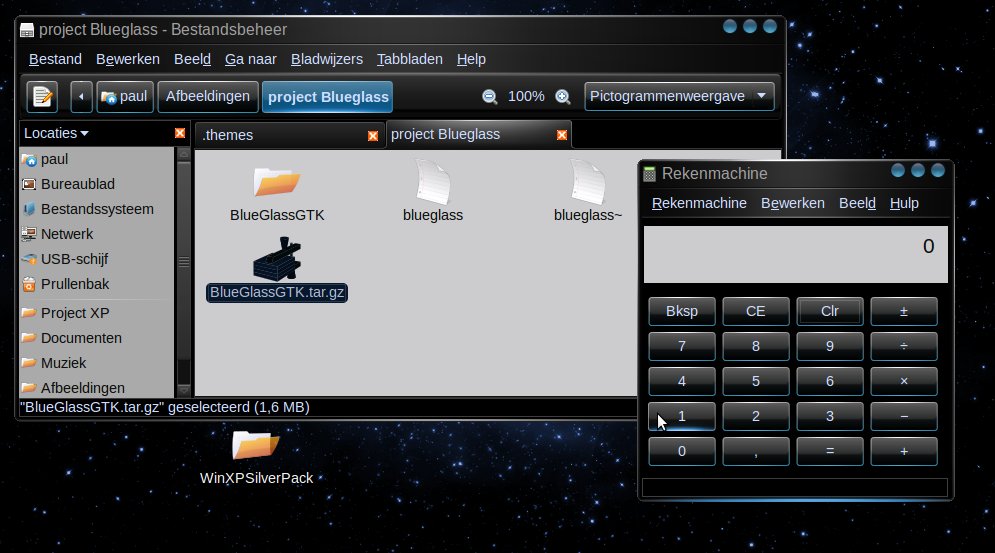
Task: Click the back arrow in path bar
Action: point(81,97)
